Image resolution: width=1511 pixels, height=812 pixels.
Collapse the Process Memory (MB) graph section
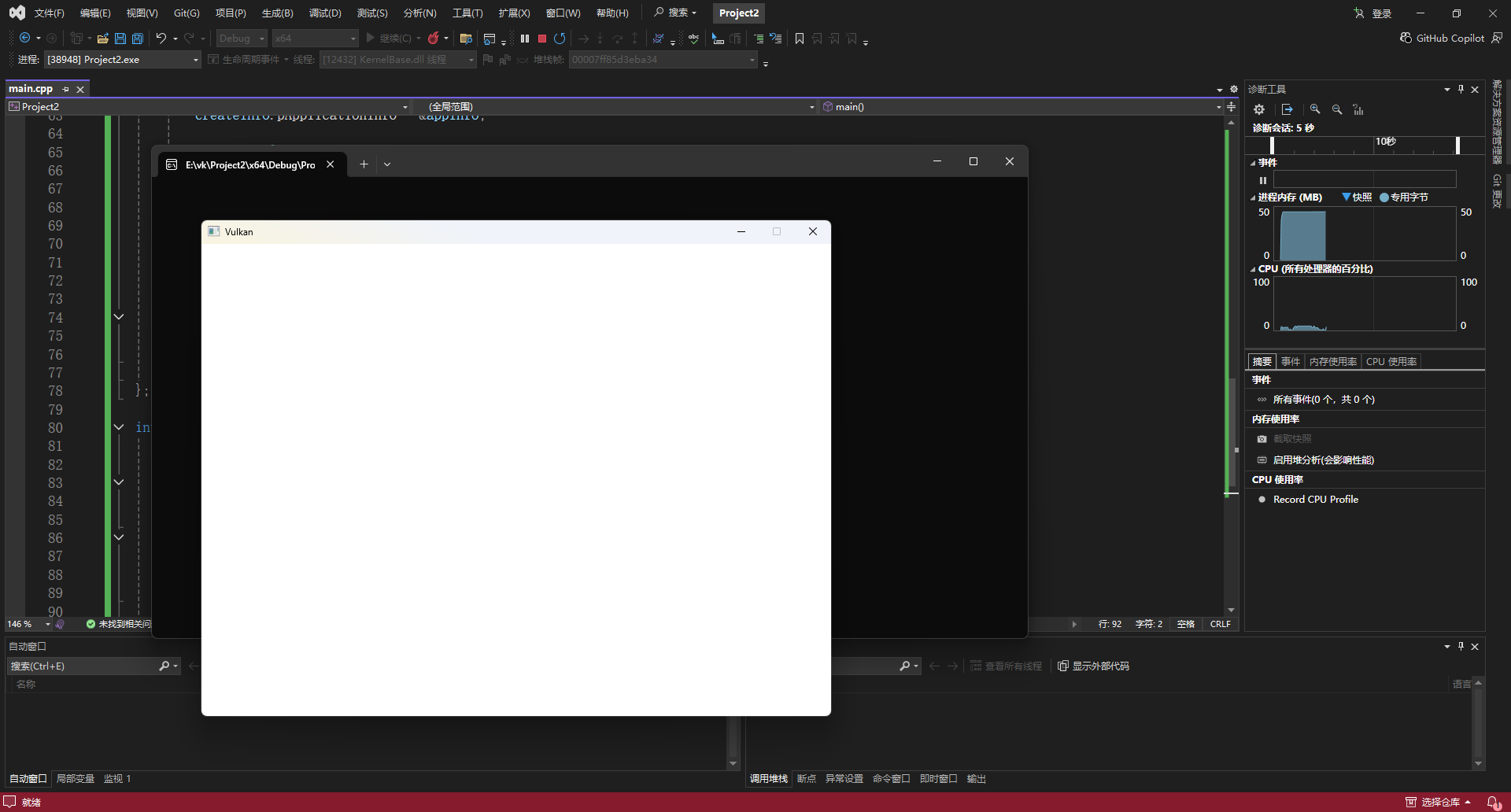pyautogui.click(x=1253, y=197)
